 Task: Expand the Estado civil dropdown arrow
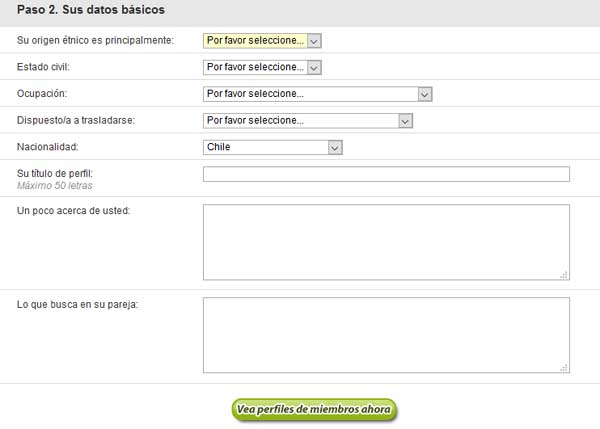tap(314, 68)
